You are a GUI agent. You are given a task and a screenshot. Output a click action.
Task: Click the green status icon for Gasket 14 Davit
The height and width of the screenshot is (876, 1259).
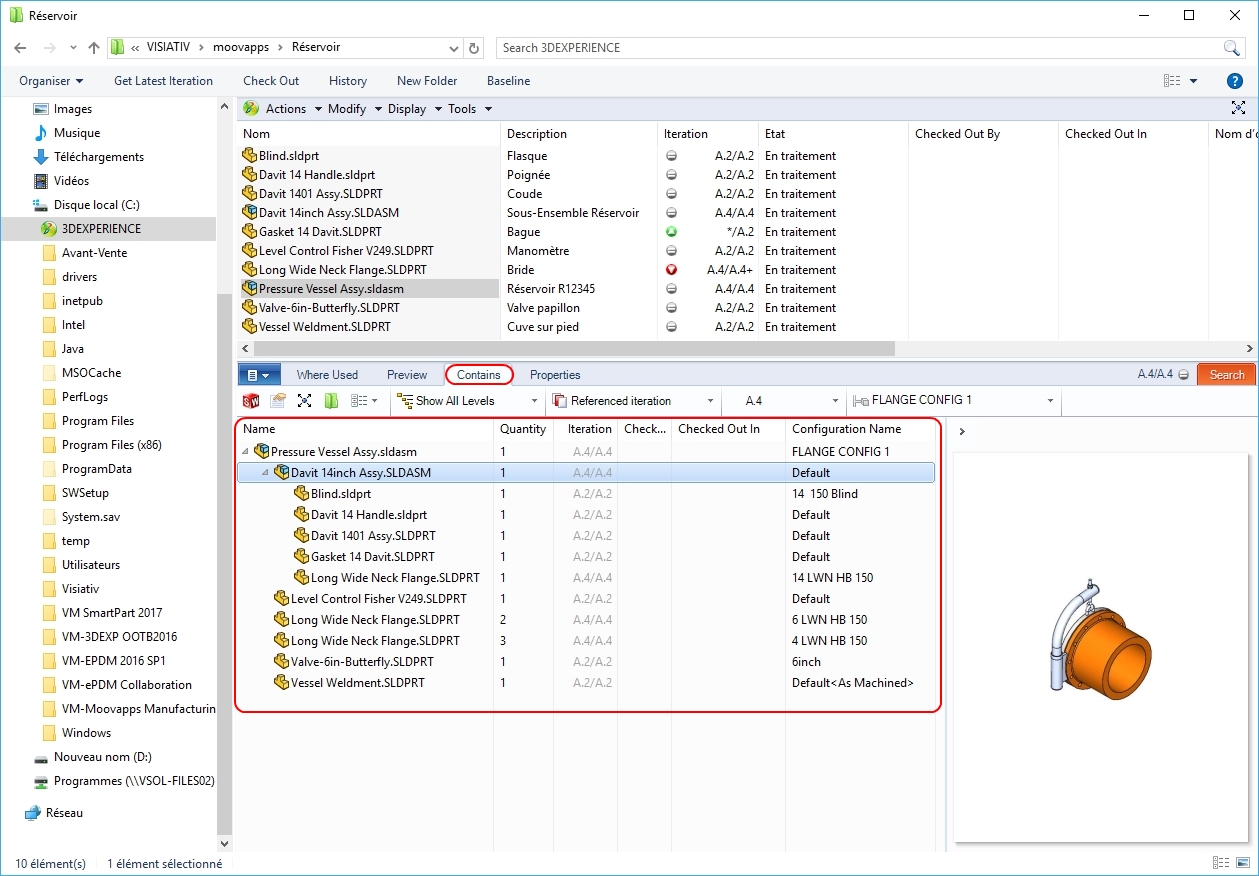point(671,232)
